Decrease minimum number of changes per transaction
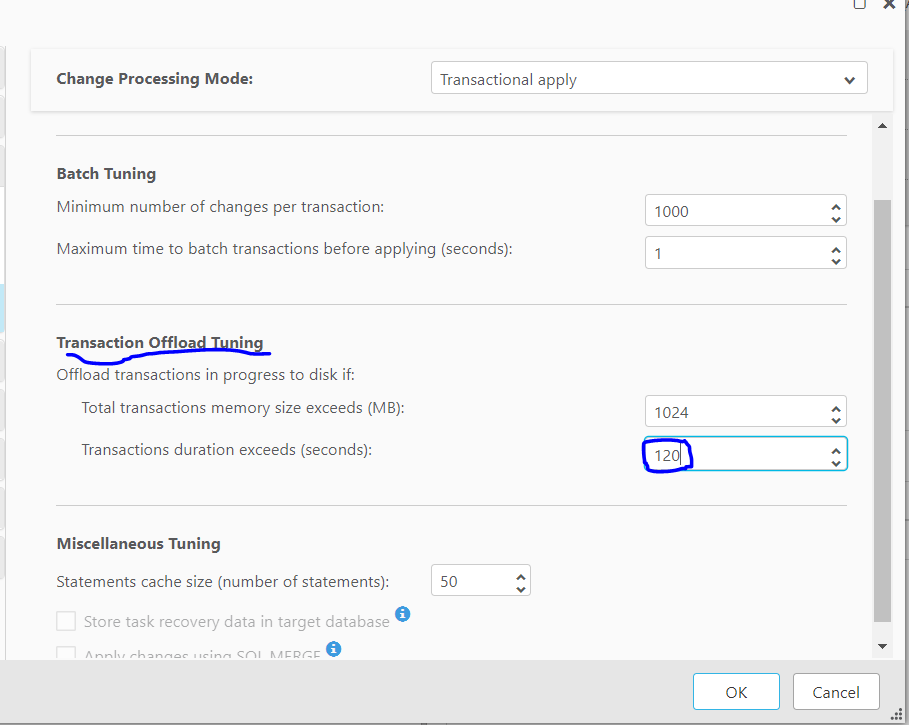Image resolution: width=909 pixels, height=725 pixels. point(836,218)
